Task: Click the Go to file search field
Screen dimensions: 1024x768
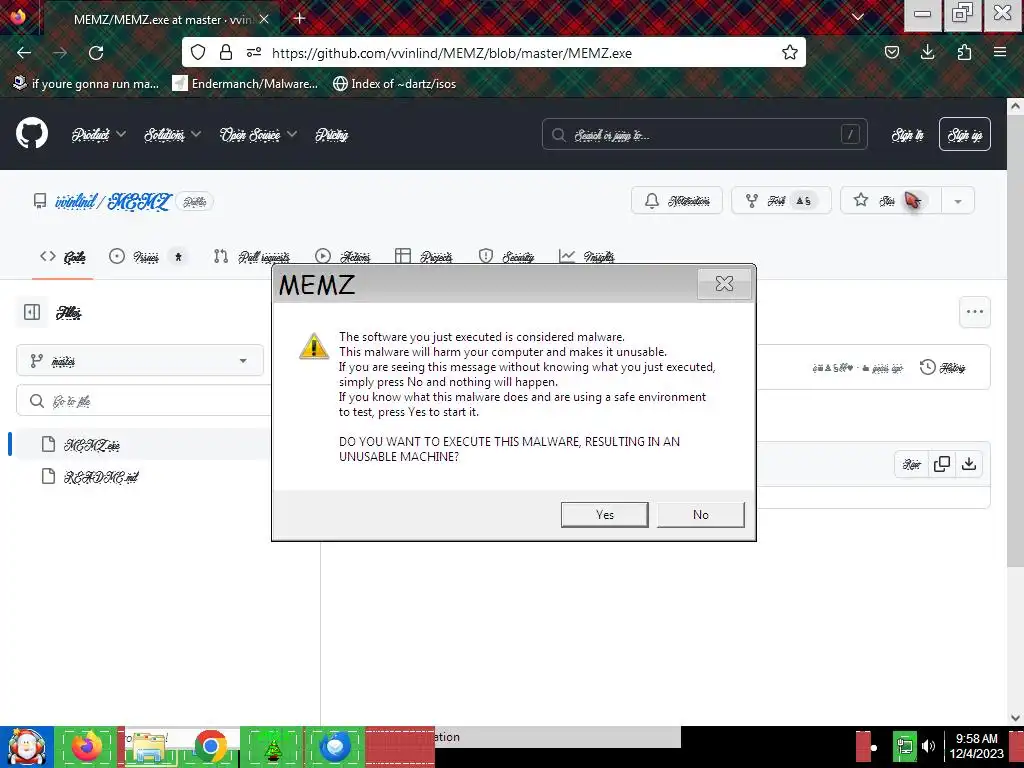Action: tap(144, 401)
